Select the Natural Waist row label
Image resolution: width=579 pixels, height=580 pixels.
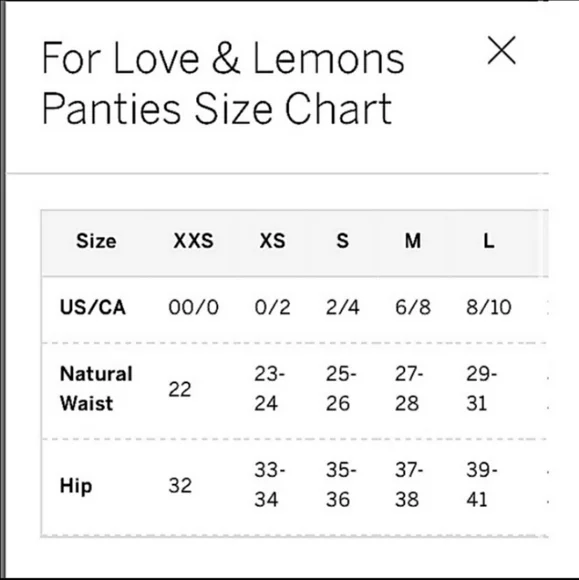tap(96, 388)
